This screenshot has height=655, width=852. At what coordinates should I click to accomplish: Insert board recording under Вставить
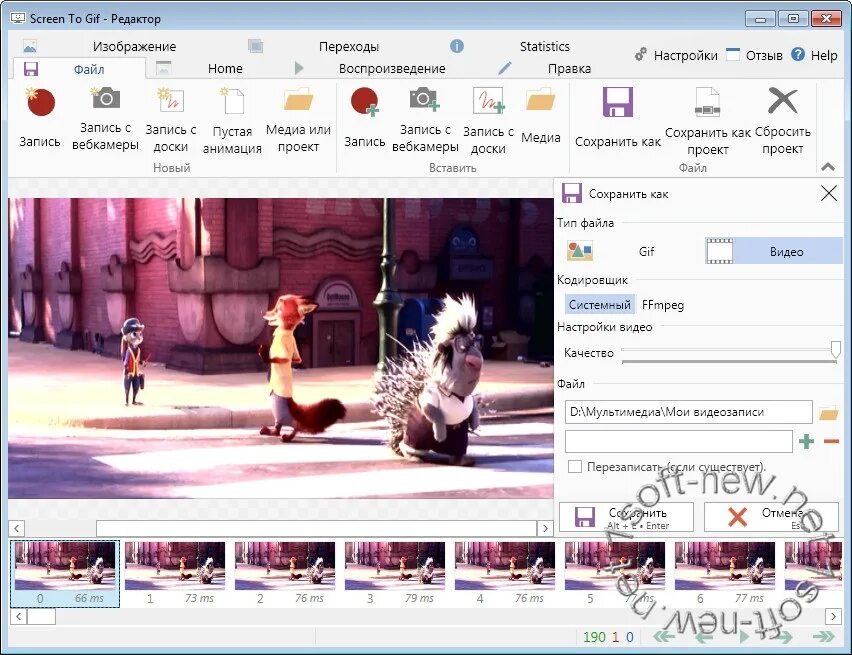pyautogui.click(x=488, y=120)
